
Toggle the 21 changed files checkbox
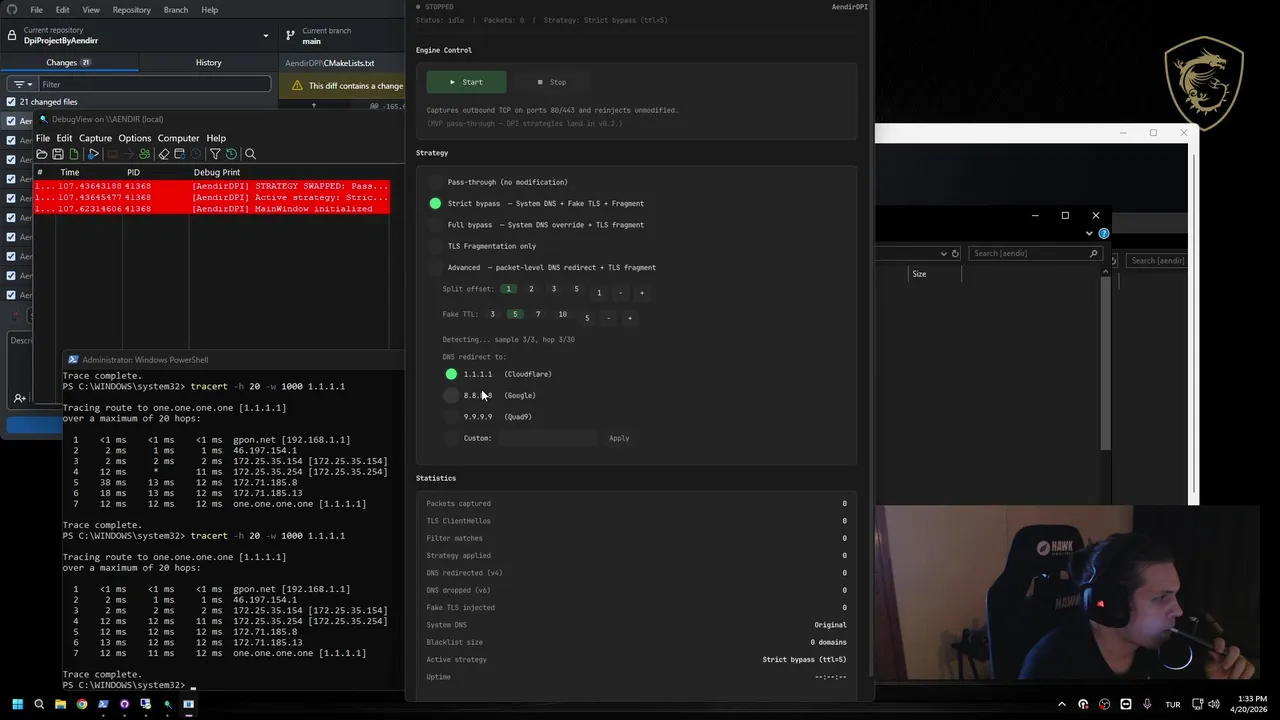[x=11, y=102]
